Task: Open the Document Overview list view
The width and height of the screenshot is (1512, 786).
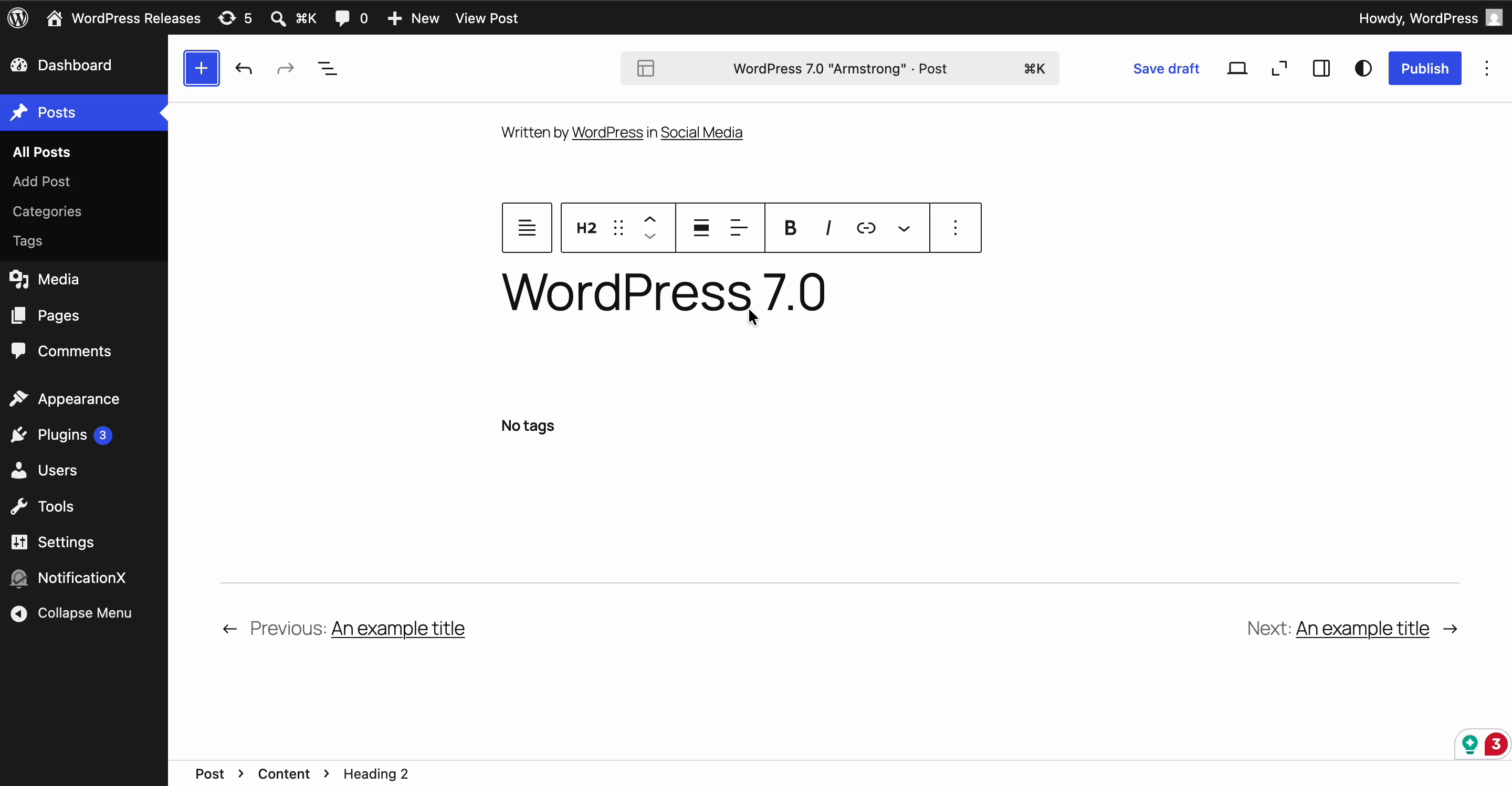Action: pos(328,69)
